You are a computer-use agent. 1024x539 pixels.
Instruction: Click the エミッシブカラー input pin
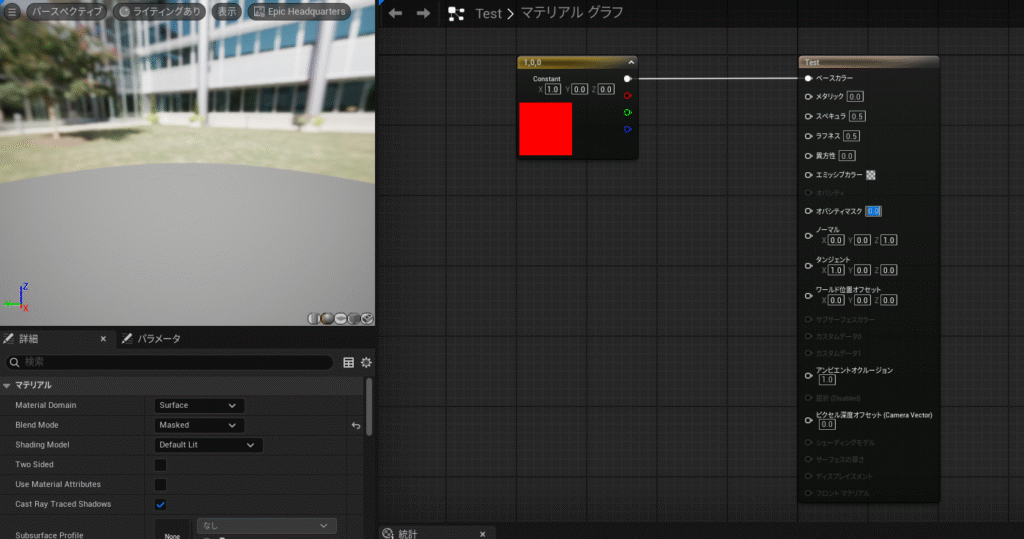click(x=808, y=175)
